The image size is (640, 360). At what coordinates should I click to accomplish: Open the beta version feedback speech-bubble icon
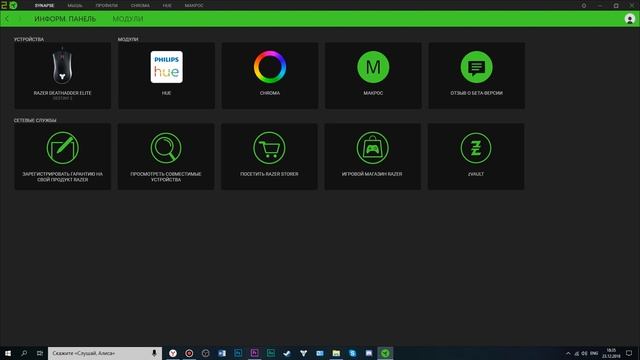tap(476, 67)
